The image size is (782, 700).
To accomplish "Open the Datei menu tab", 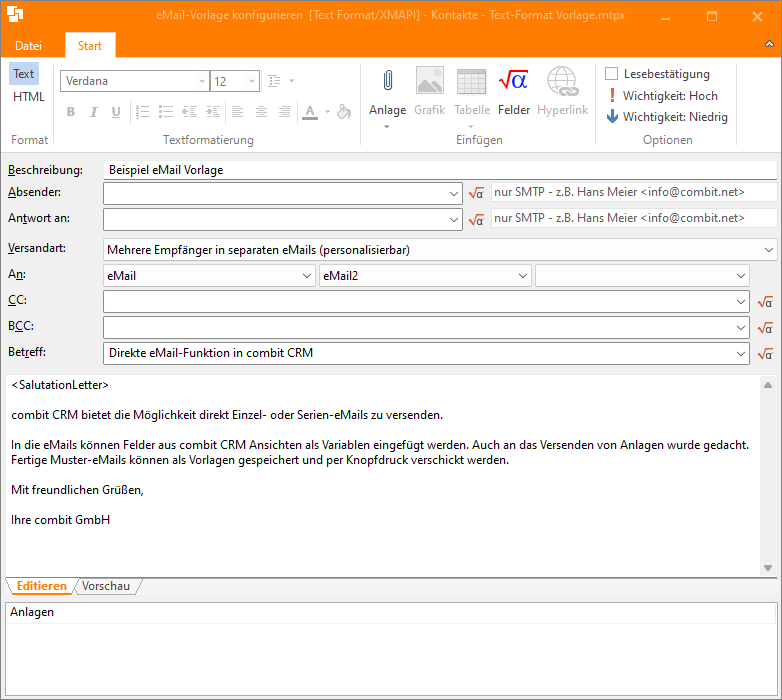I will click(28, 46).
